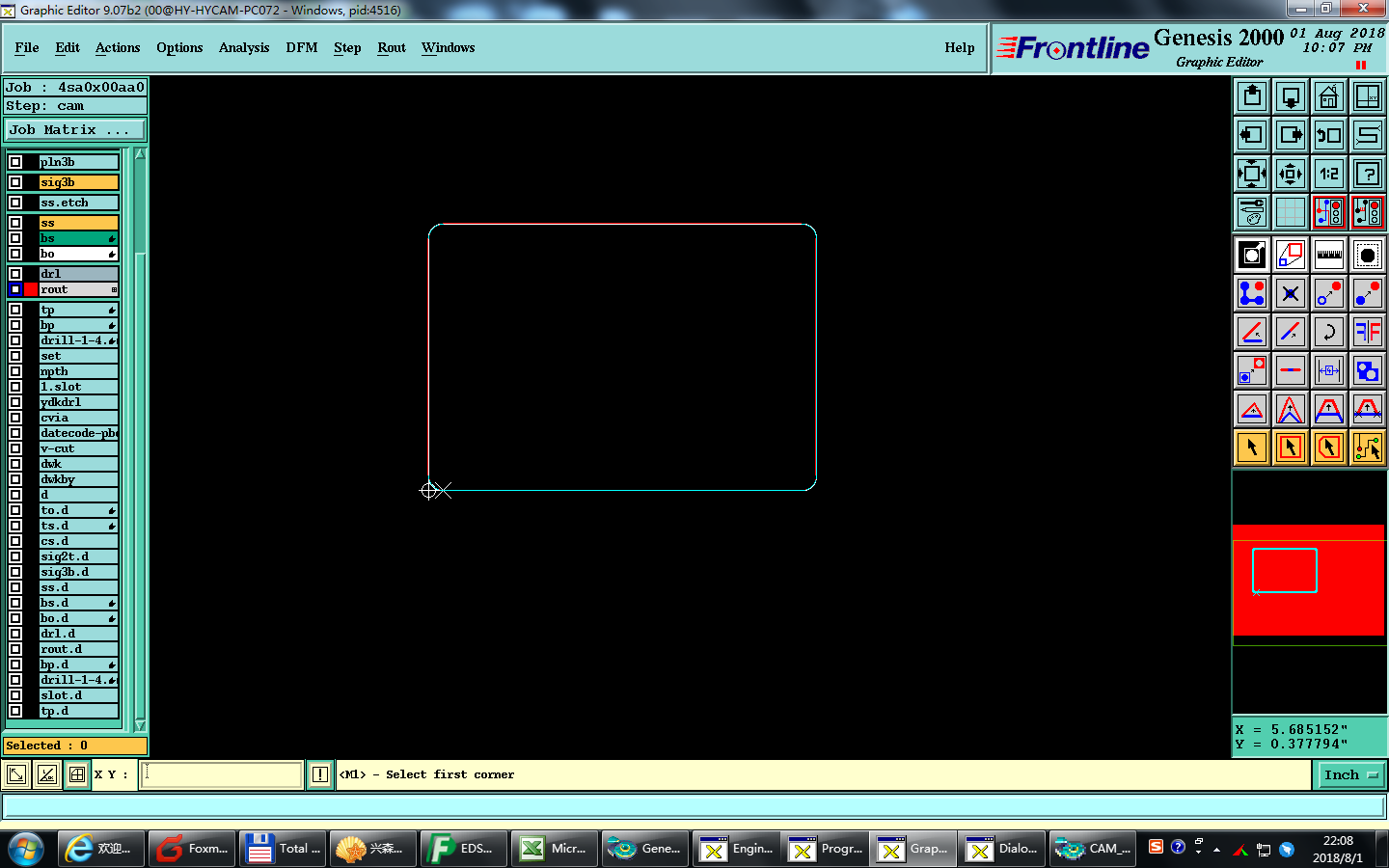Click the layer list vertical scrollbar thumb

(x=140, y=207)
